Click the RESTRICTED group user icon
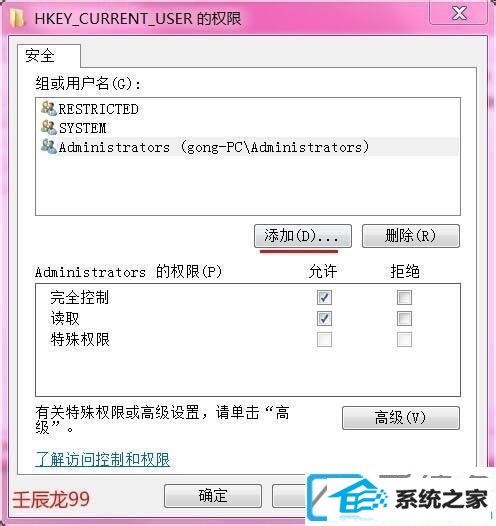The height and width of the screenshot is (526, 496). tap(49, 109)
